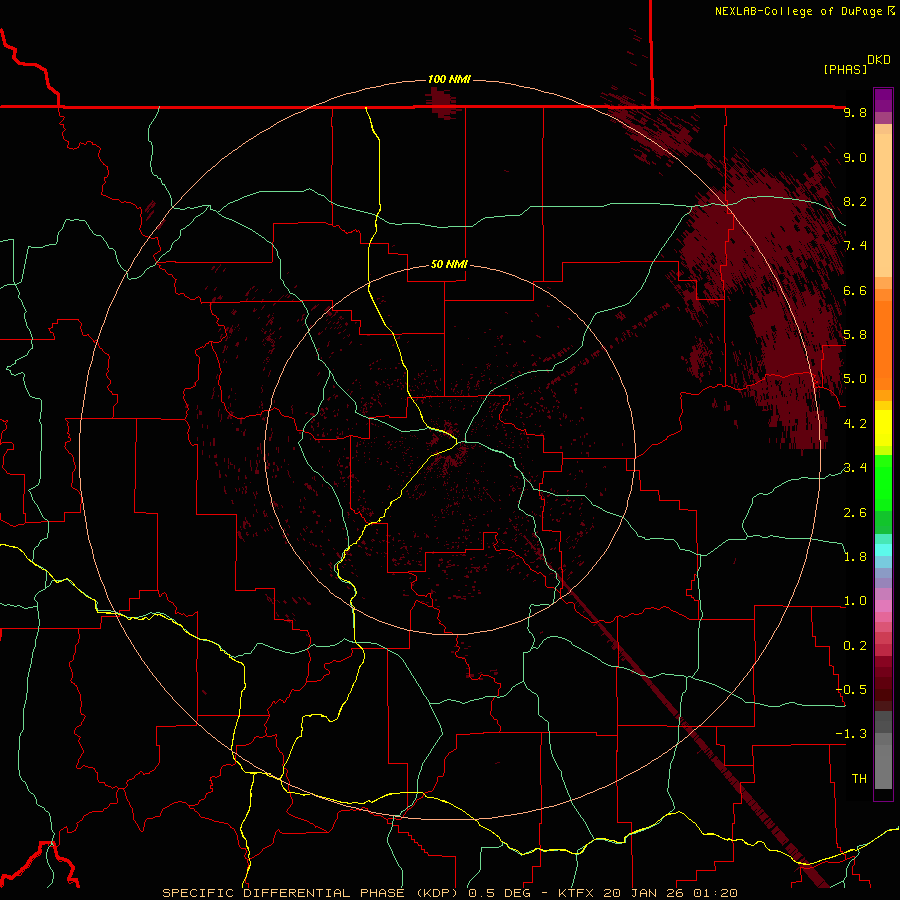This screenshot has height=900, width=900.
Task: Click the DKD label above the color scale
Action: (878, 60)
